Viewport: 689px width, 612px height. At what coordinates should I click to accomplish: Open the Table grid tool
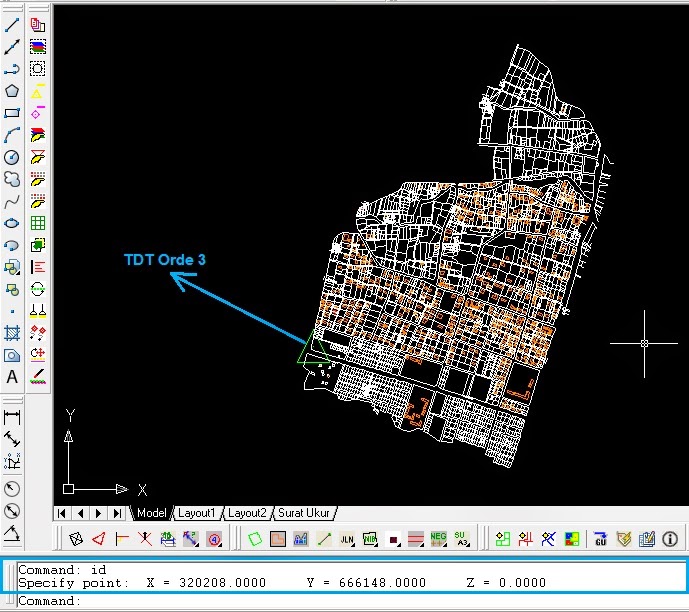click(38, 223)
